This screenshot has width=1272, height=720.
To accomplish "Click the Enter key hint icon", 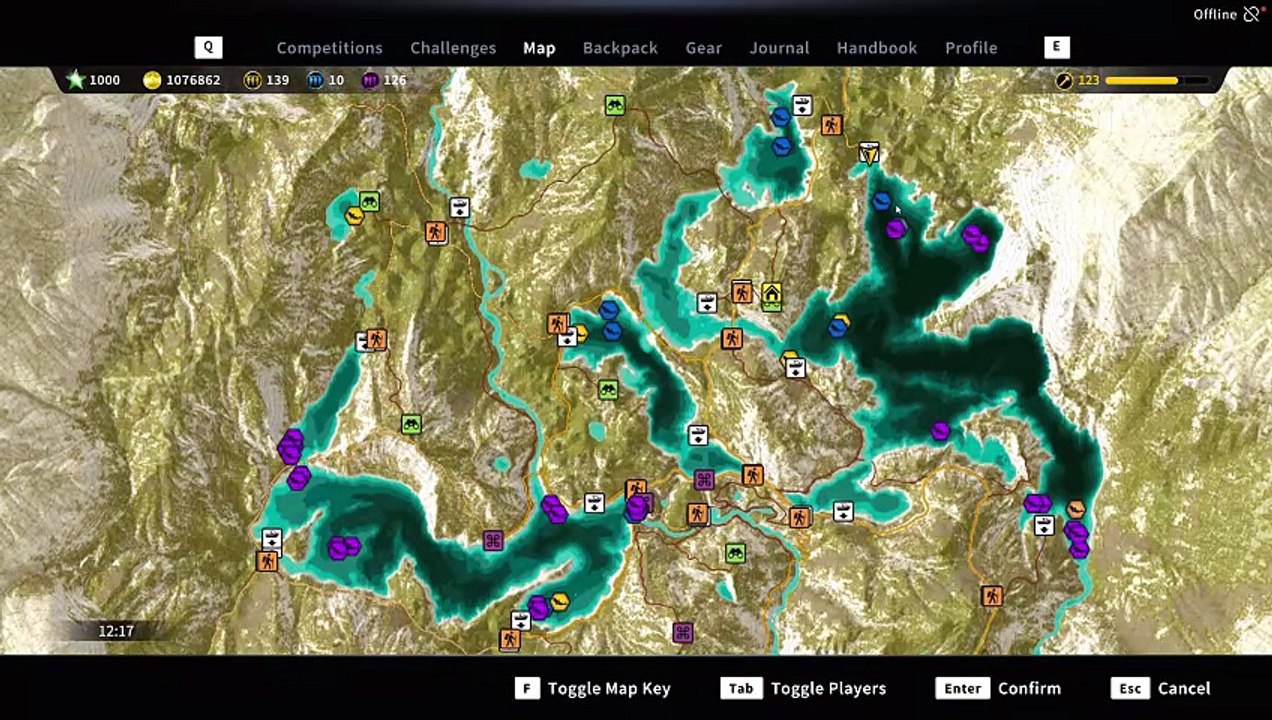I will click(x=962, y=688).
